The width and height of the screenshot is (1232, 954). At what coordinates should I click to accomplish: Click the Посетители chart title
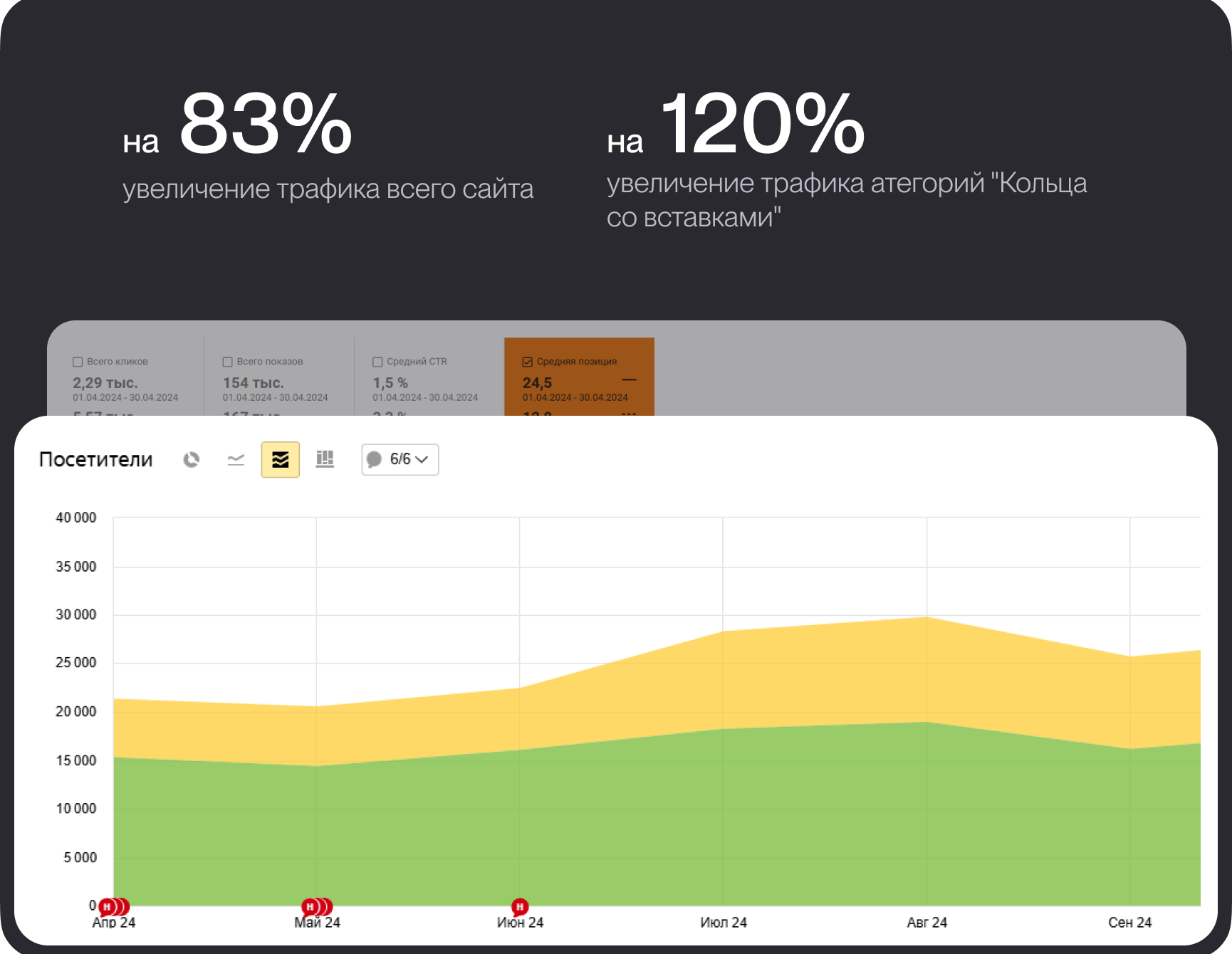[x=95, y=459]
